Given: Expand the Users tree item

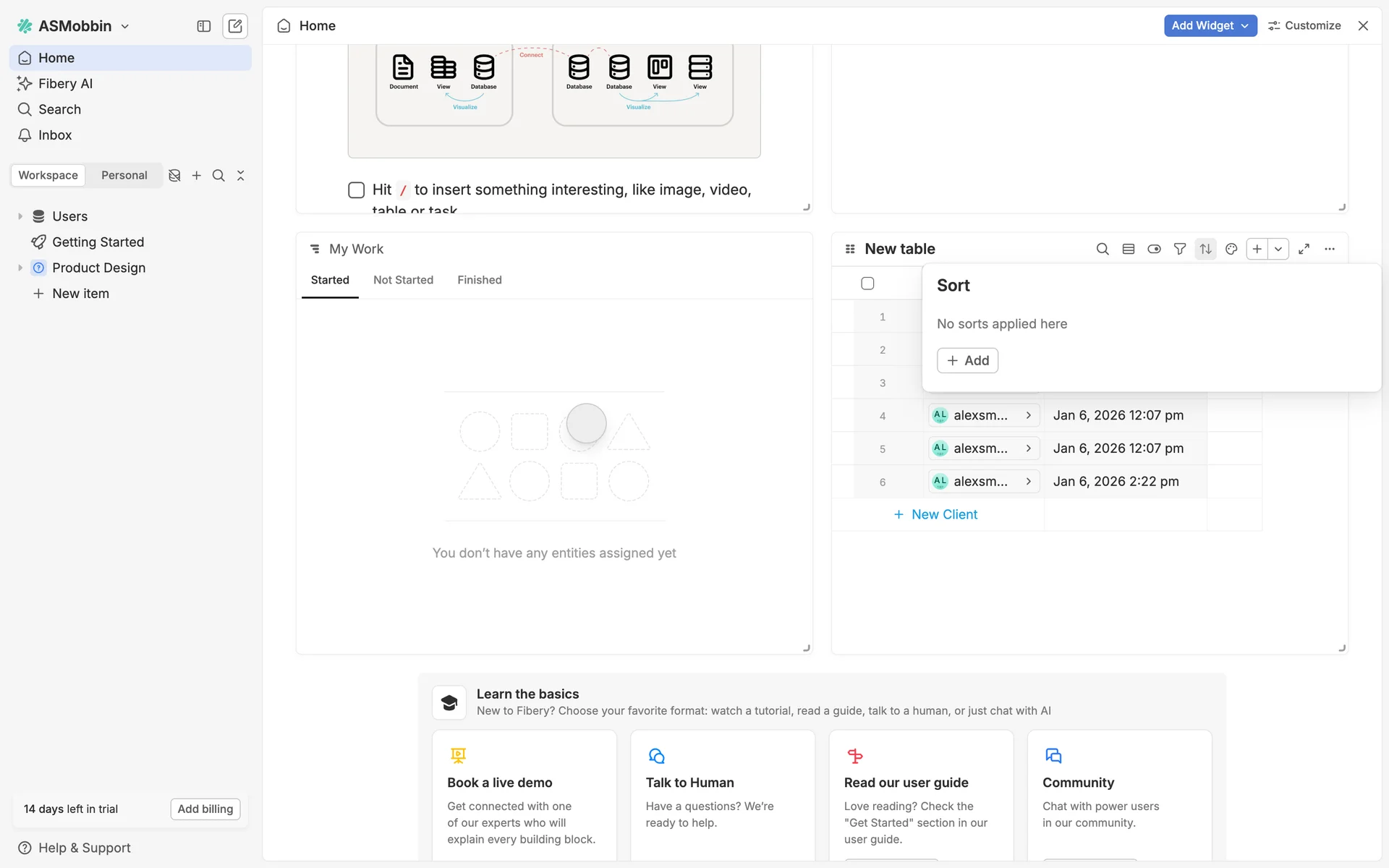Looking at the screenshot, I should click(x=20, y=216).
